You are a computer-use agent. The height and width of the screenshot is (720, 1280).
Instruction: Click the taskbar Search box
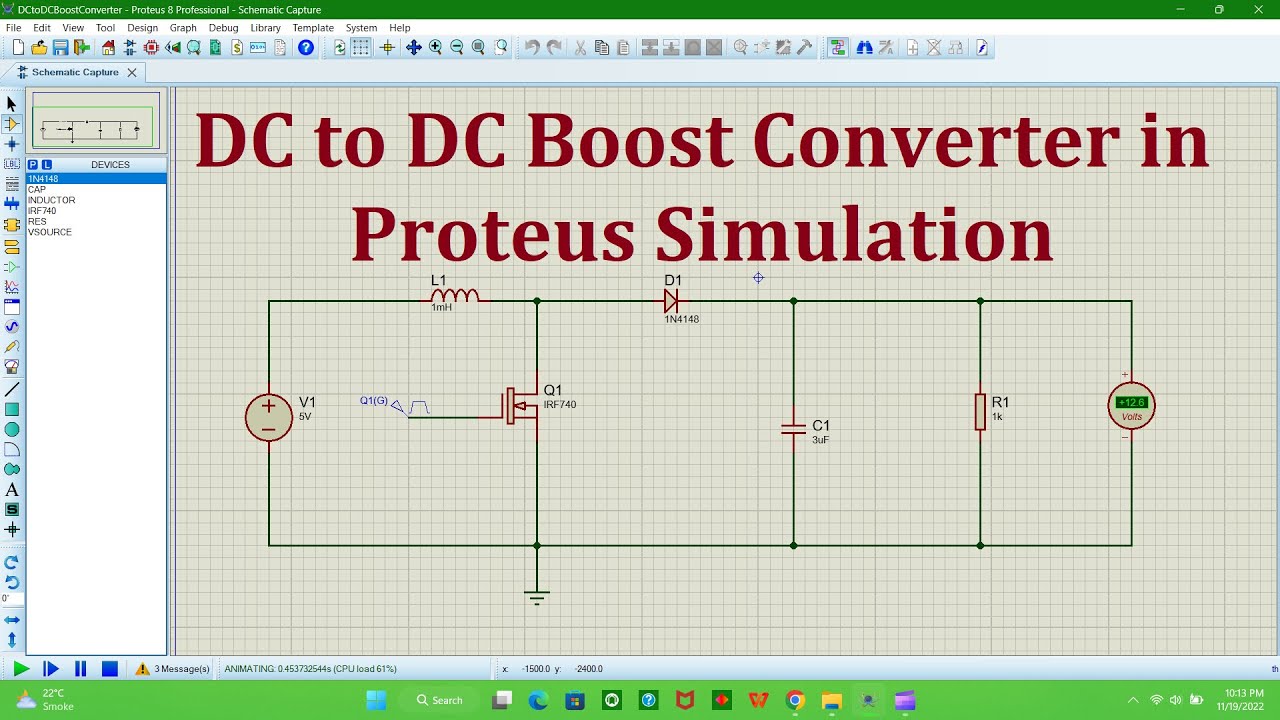coord(441,700)
